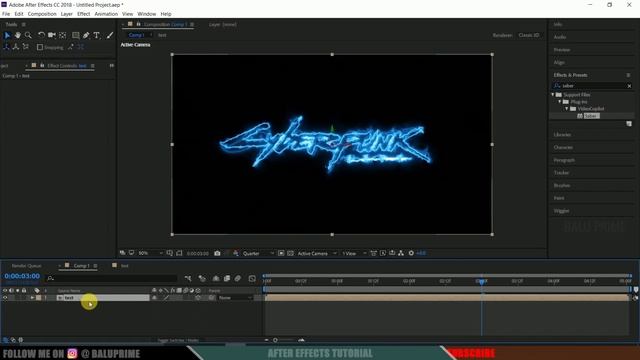Click the Frame Blending icon in timeline toolbar

227,278
